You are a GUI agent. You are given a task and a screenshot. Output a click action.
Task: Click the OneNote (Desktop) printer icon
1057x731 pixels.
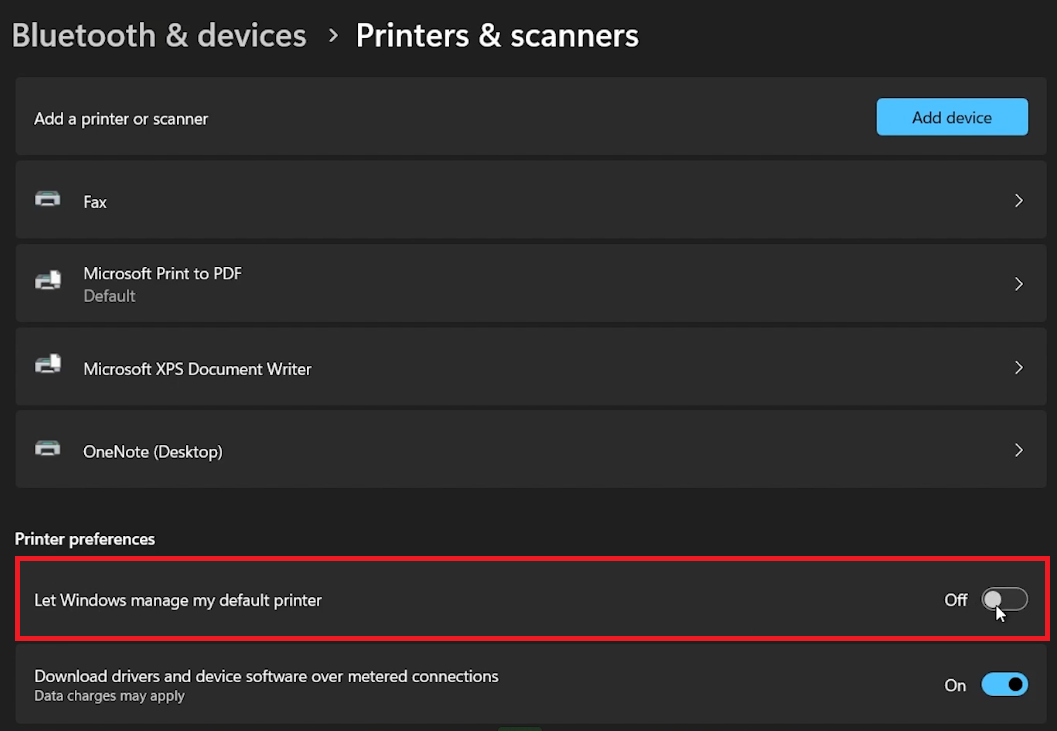(x=48, y=450)
